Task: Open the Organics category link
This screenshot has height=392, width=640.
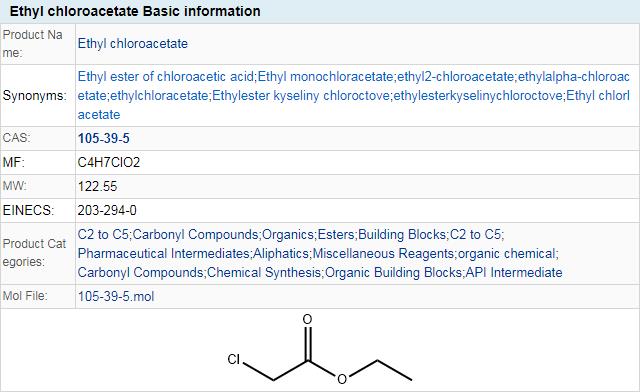Action: point(288,235)
